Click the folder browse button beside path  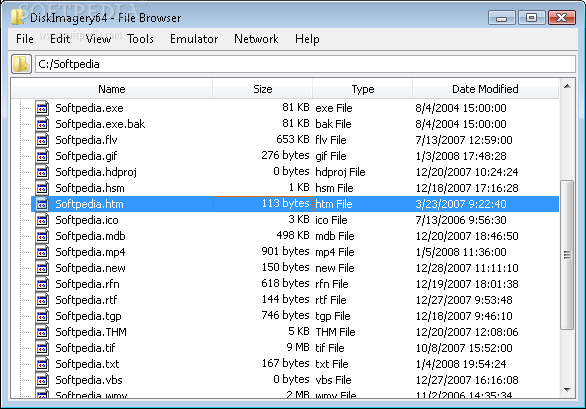pyautogui.click(x=21, y=64)
